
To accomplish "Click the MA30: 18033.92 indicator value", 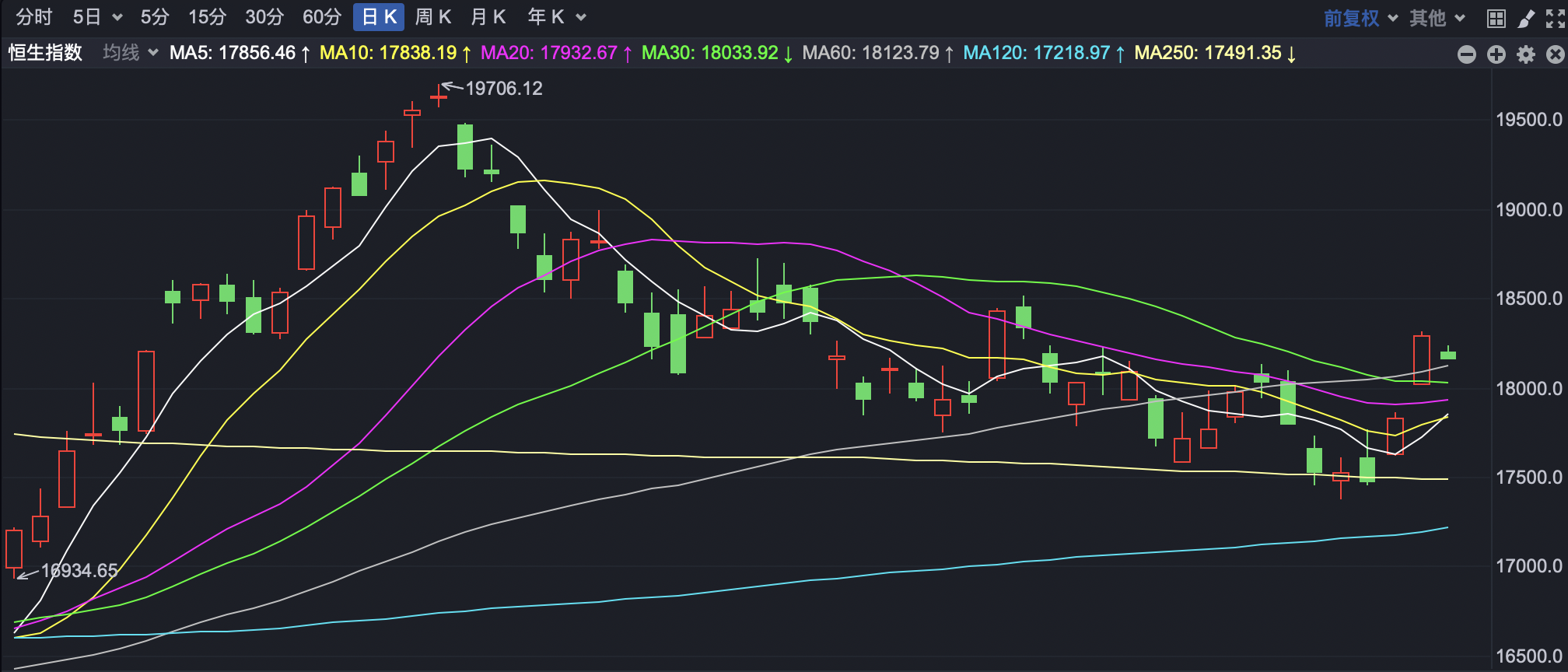I will tap(718, 53).
